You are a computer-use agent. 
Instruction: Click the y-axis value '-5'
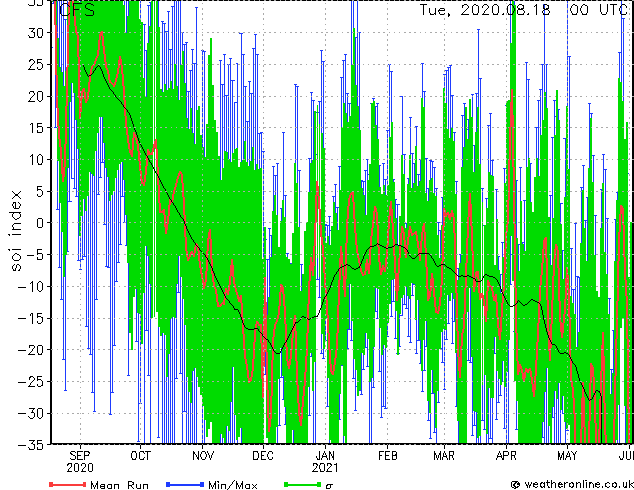[x=36, y=255]
